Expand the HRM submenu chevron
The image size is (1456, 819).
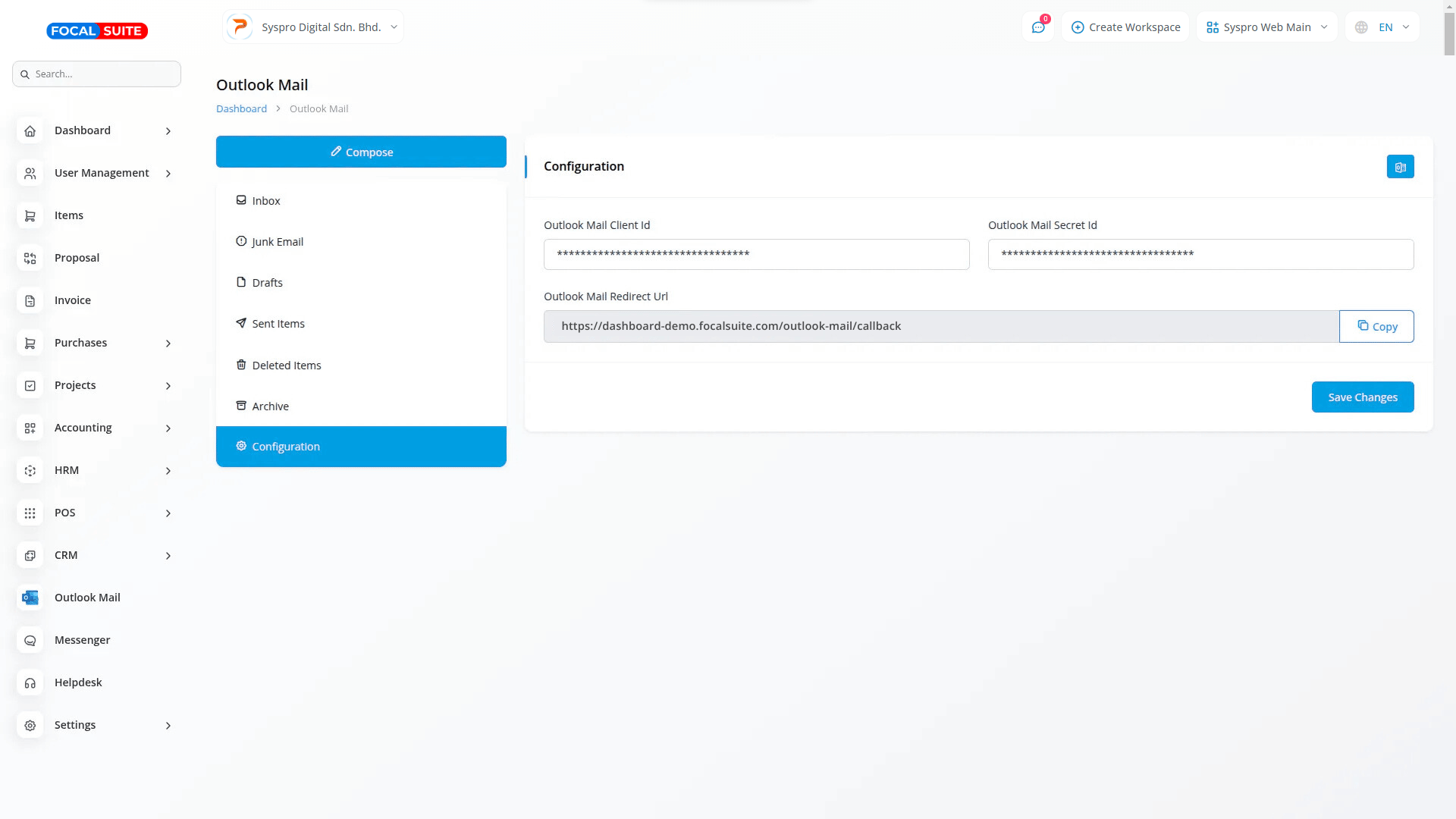pyautogui.click(x=168, y=471)
